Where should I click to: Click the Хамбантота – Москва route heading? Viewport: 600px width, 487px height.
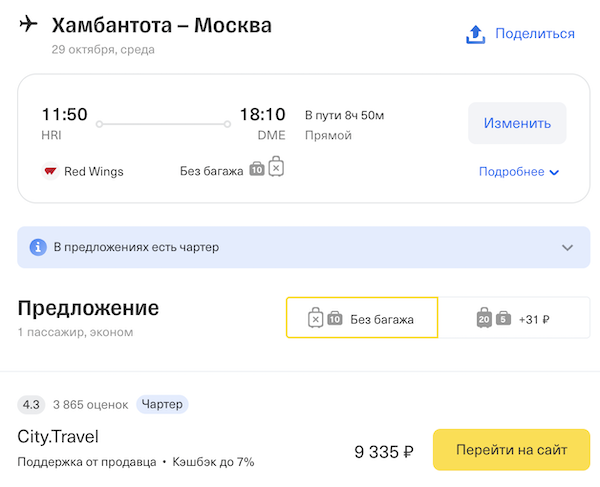[x=161, y=24]
